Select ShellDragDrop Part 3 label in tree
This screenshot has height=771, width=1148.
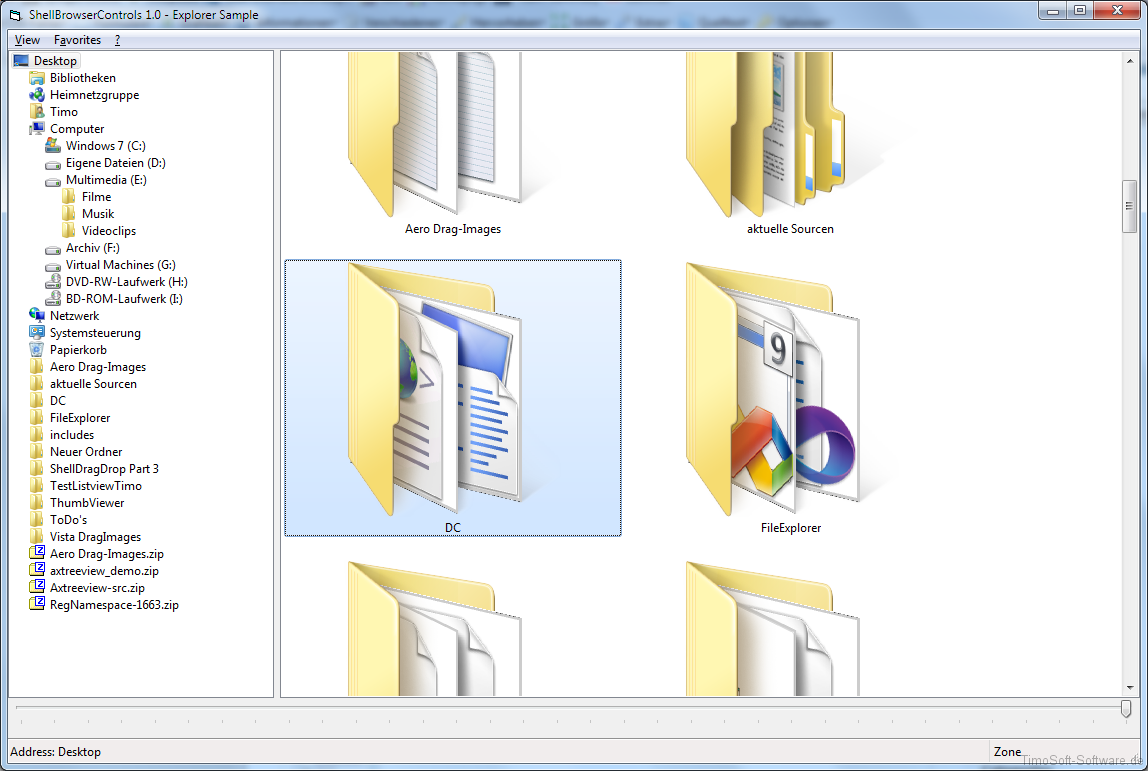[x=104, y=469]
